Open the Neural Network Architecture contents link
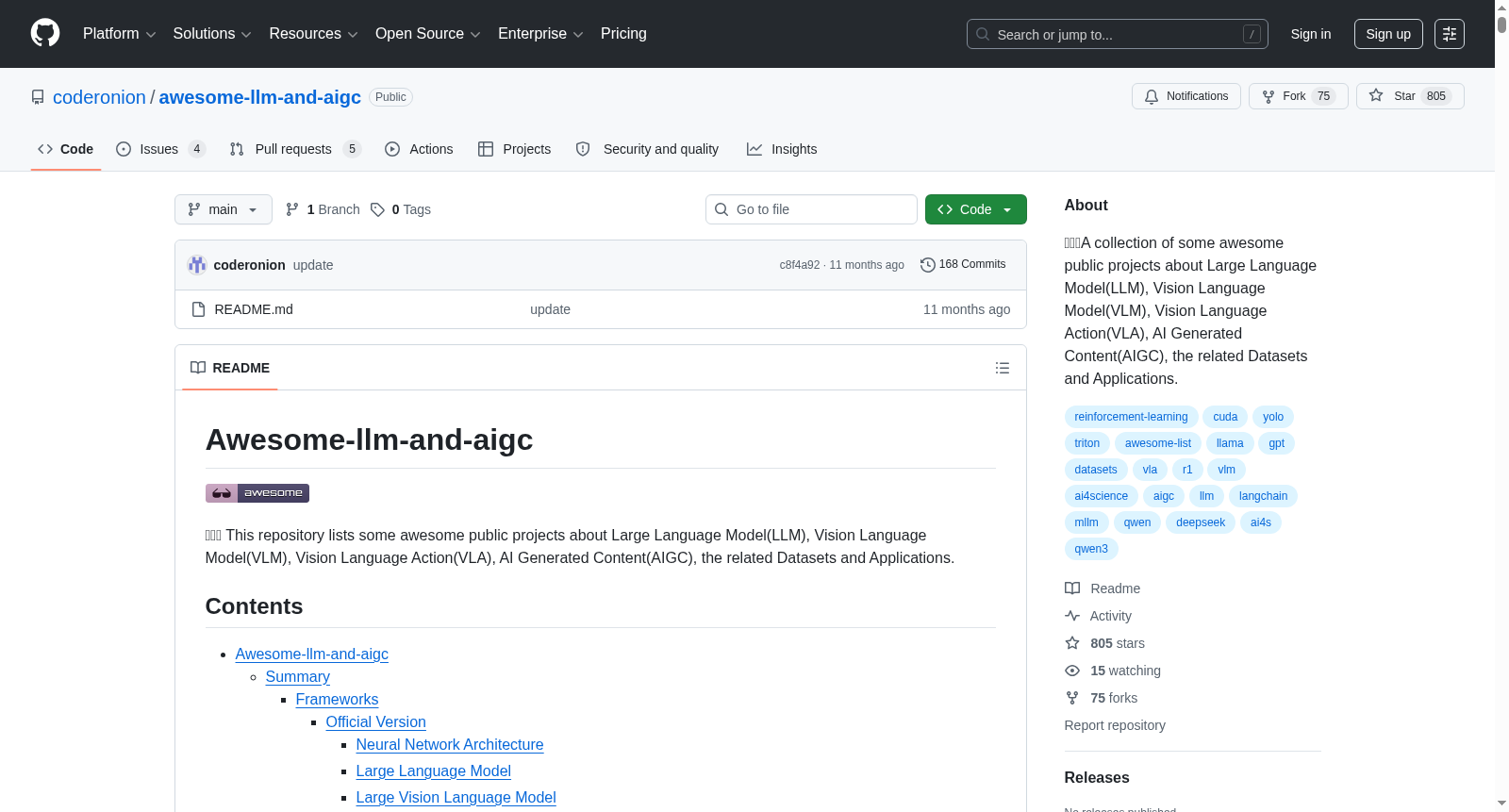This screenshot has width=1509, height=812. 450,745
